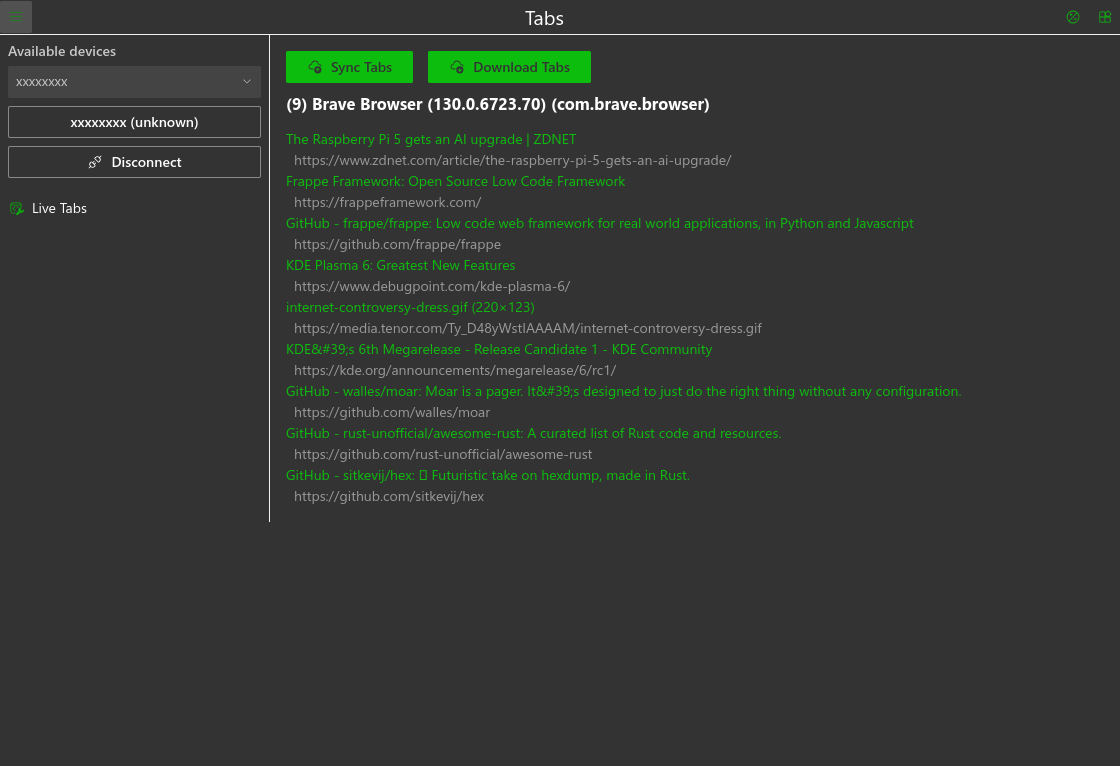Click the plug icon on Disconnect
The width and height of the screenshot is (1120, 766).
coord(95,162)
